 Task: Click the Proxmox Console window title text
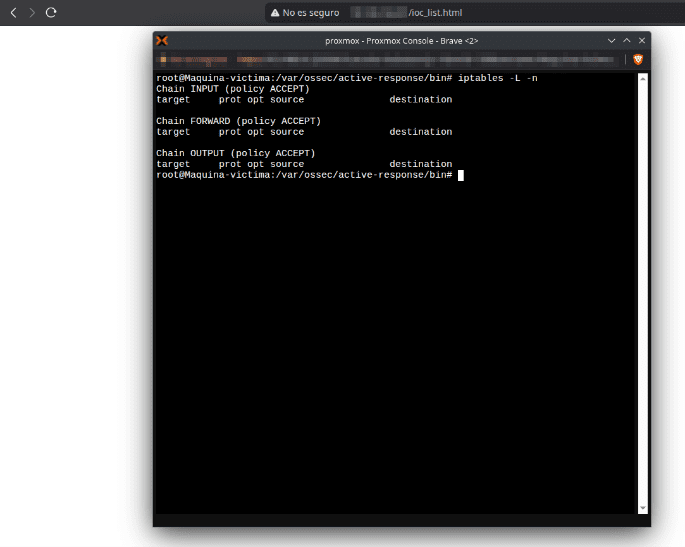401,40
